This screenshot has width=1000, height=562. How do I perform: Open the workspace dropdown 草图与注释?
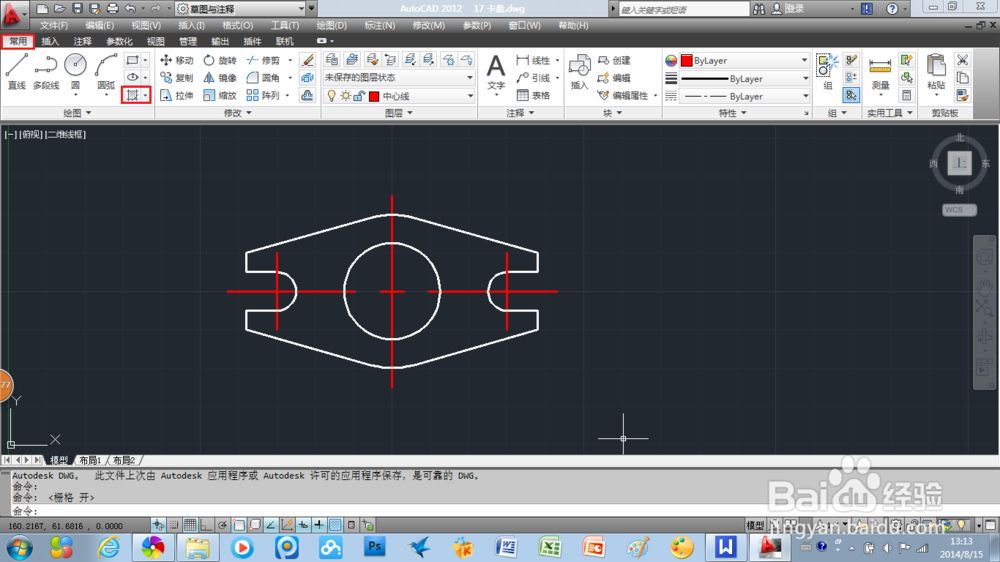[240, 9]
